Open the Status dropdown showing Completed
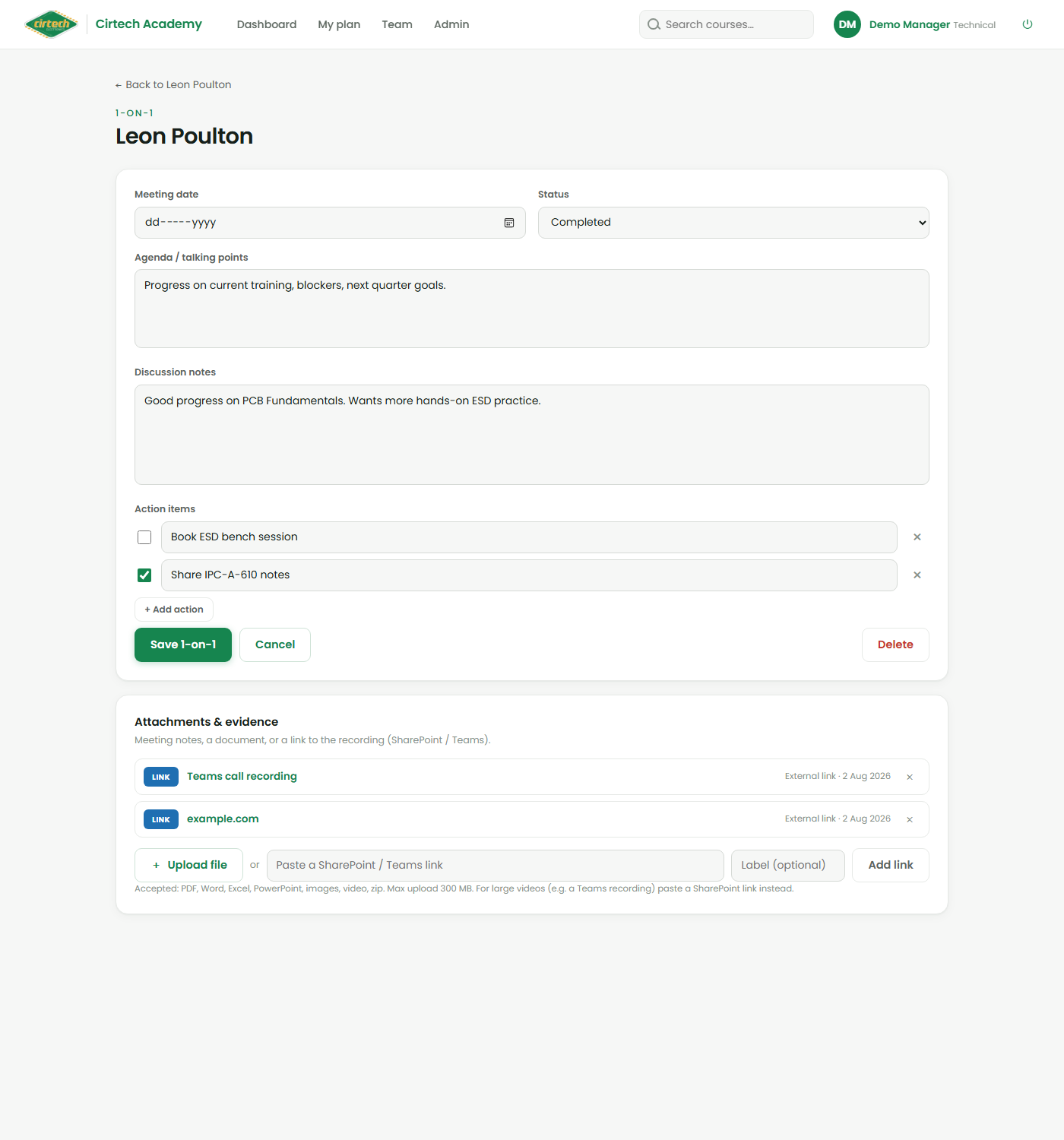Screen dimensions: 1064x1140 tap(733, 223)
